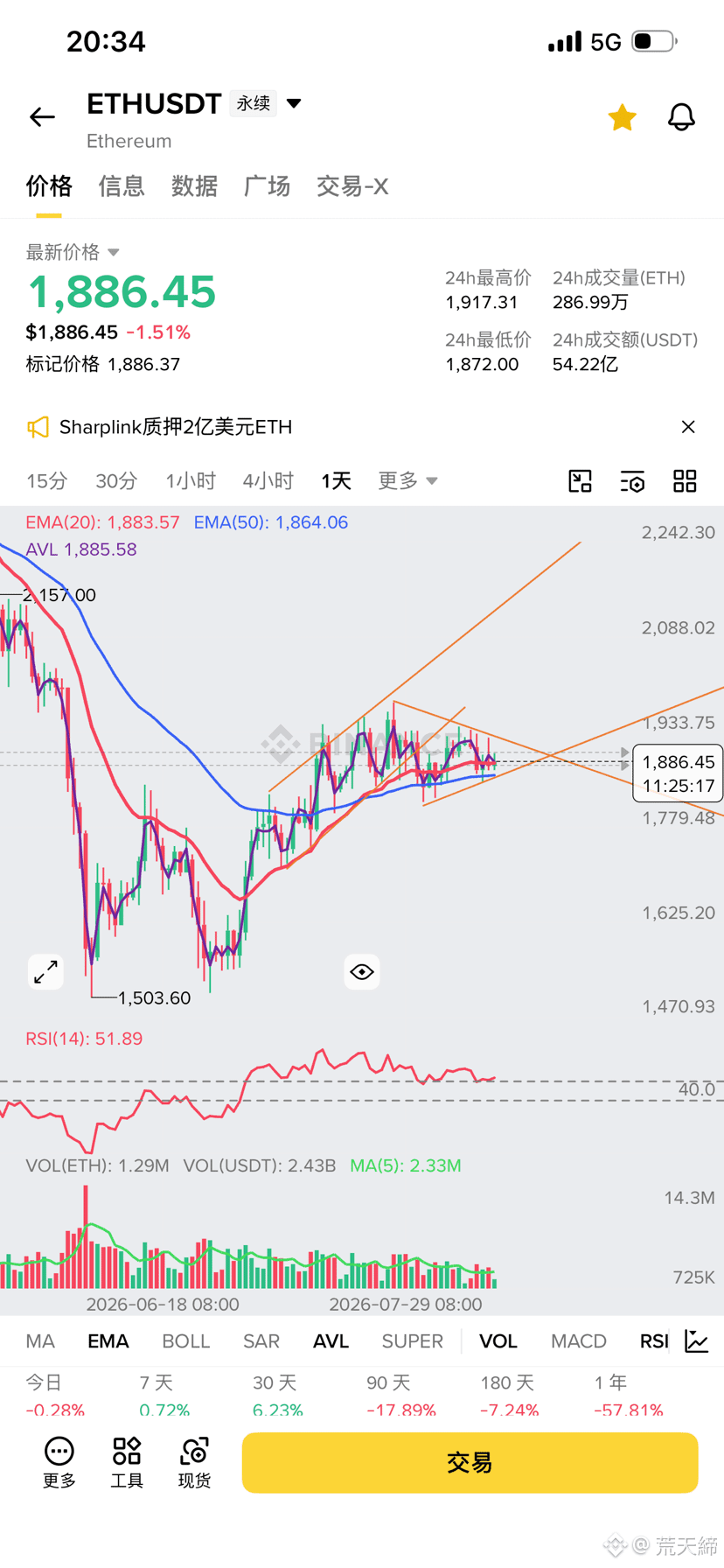
Task: Tap the 90 天 performance column
Action: (401, 1396)
